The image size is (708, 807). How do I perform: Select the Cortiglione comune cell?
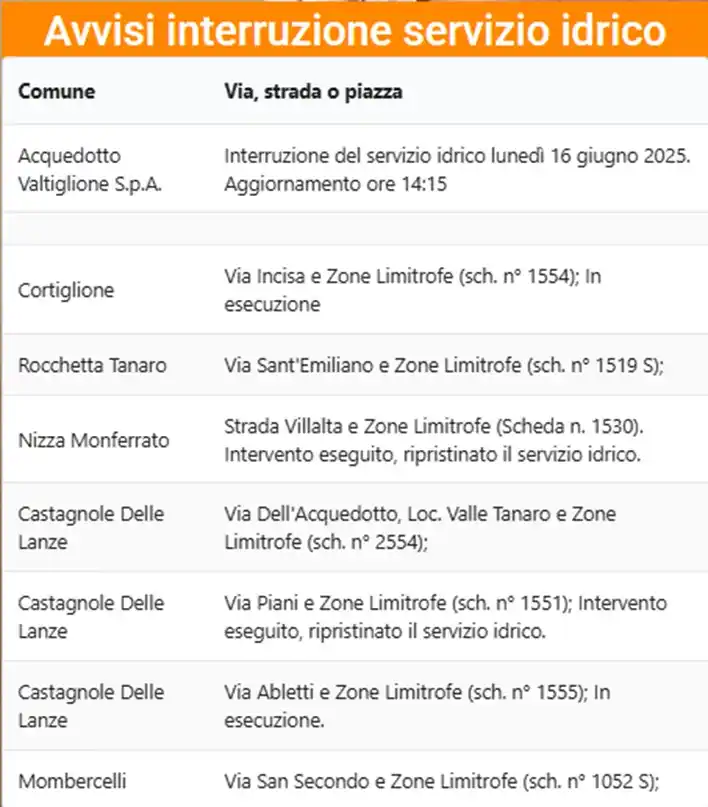(x=66, y=290)
